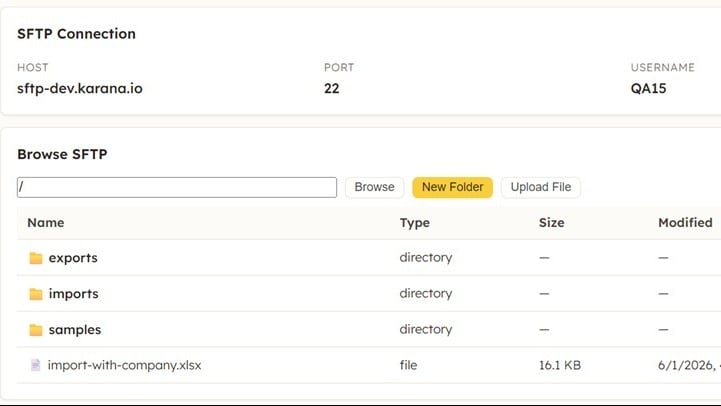Click the Size column header
Image resolution: width=721 pixels, height=406 pixels.
551,223
